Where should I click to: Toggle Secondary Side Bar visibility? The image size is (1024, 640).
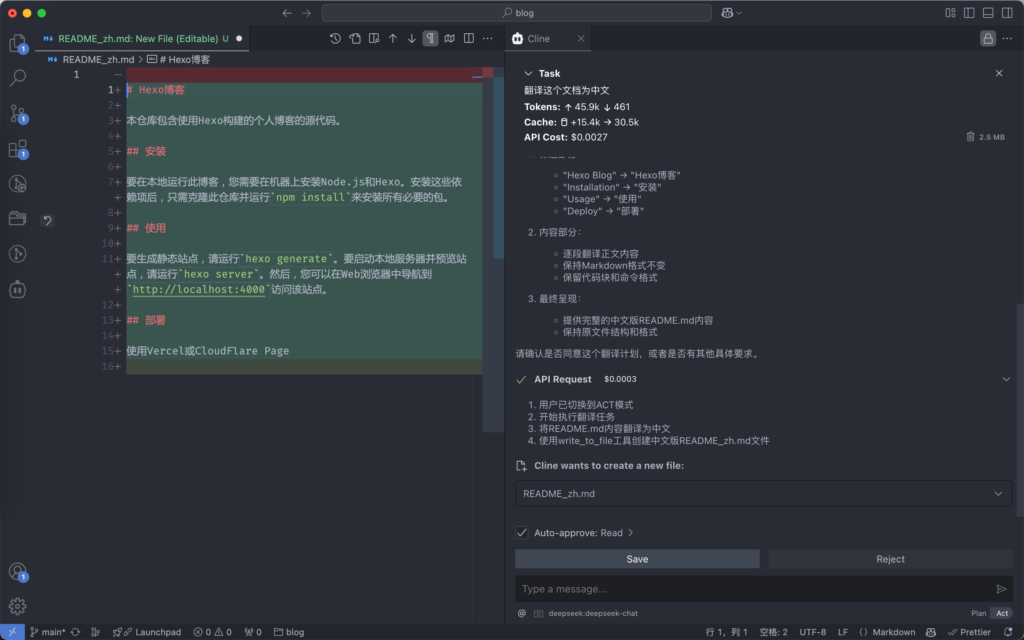point(1007,13)
